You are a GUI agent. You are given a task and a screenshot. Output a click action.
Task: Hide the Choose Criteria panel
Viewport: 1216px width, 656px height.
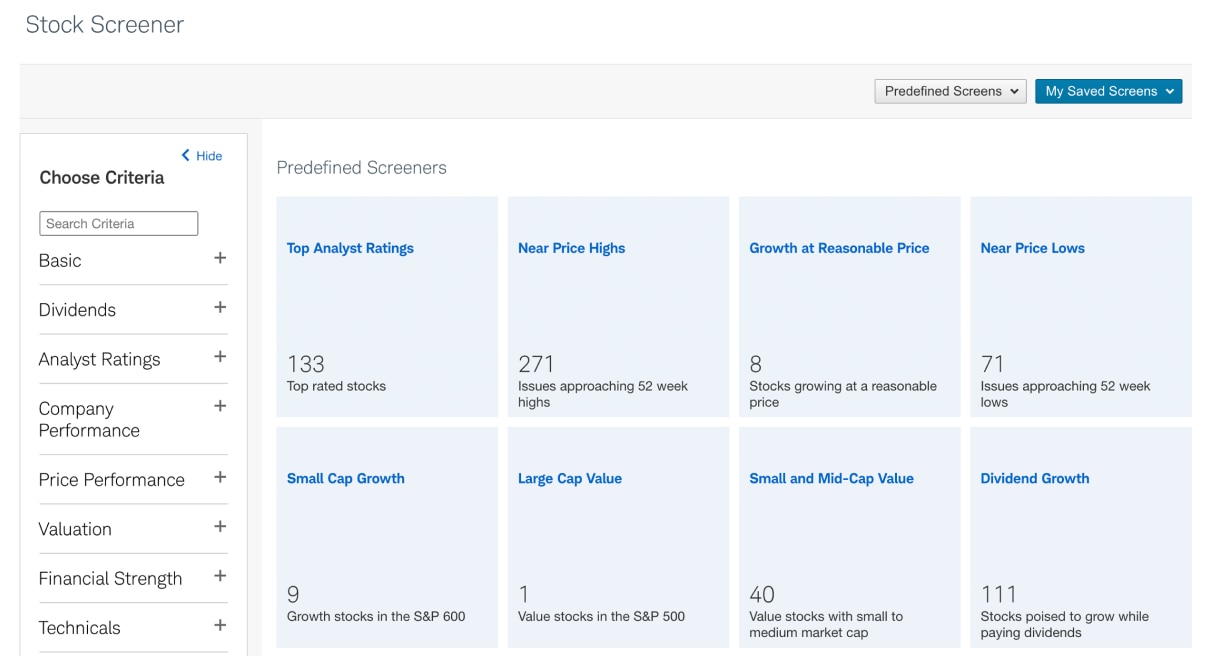[x=201, y=155]
